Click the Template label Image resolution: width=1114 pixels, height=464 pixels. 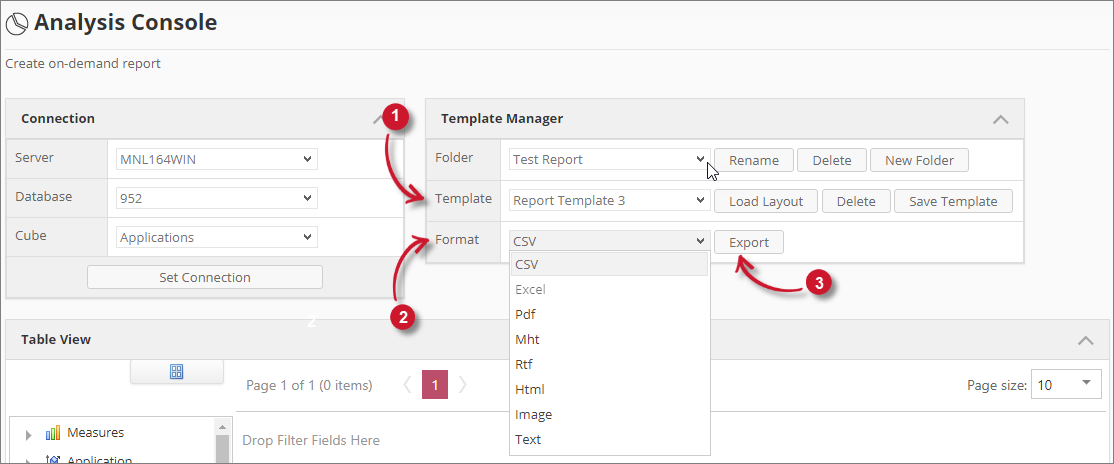[x=463, y=198]
